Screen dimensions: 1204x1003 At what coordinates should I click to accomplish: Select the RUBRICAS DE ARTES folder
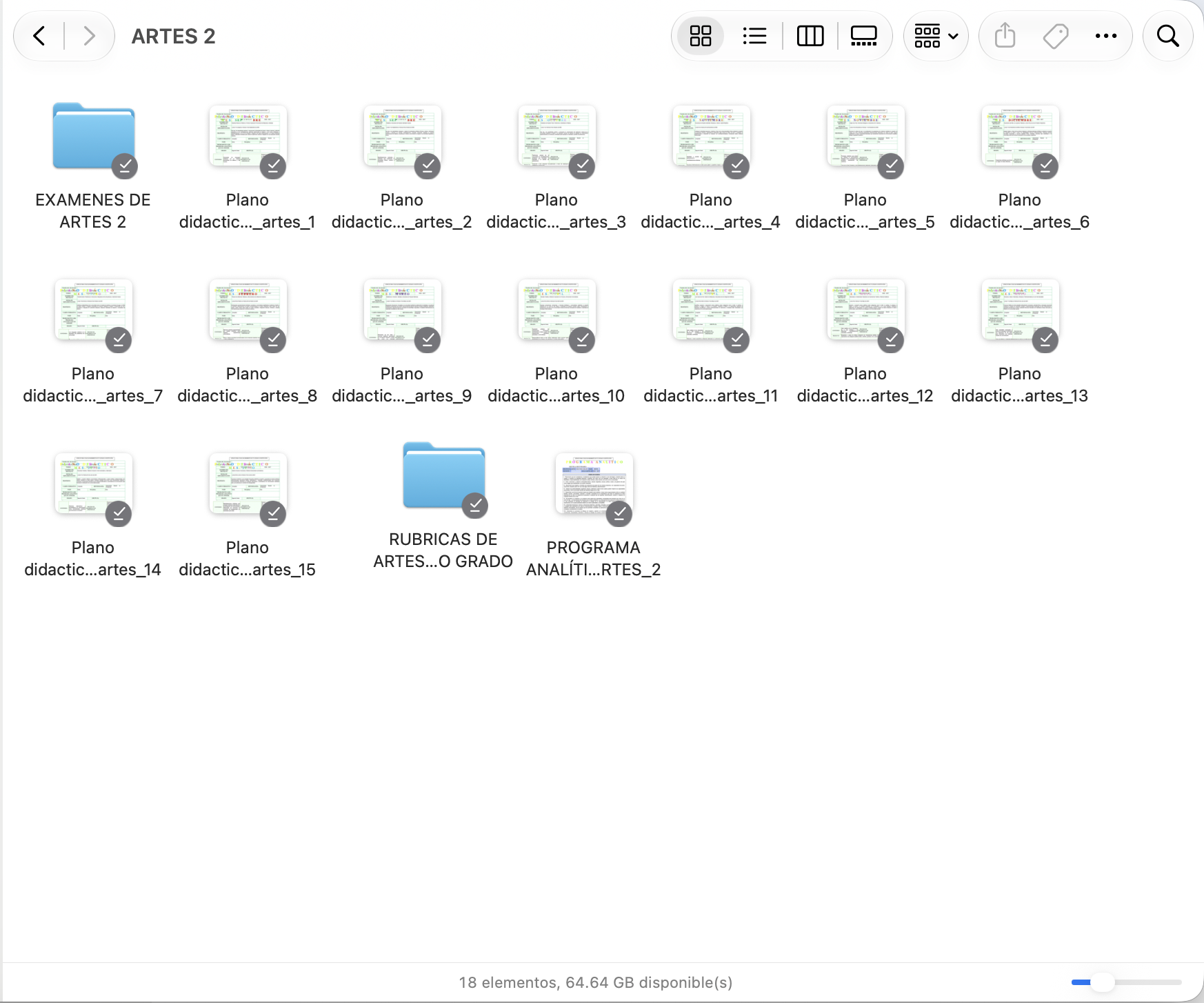coord(444,477)
